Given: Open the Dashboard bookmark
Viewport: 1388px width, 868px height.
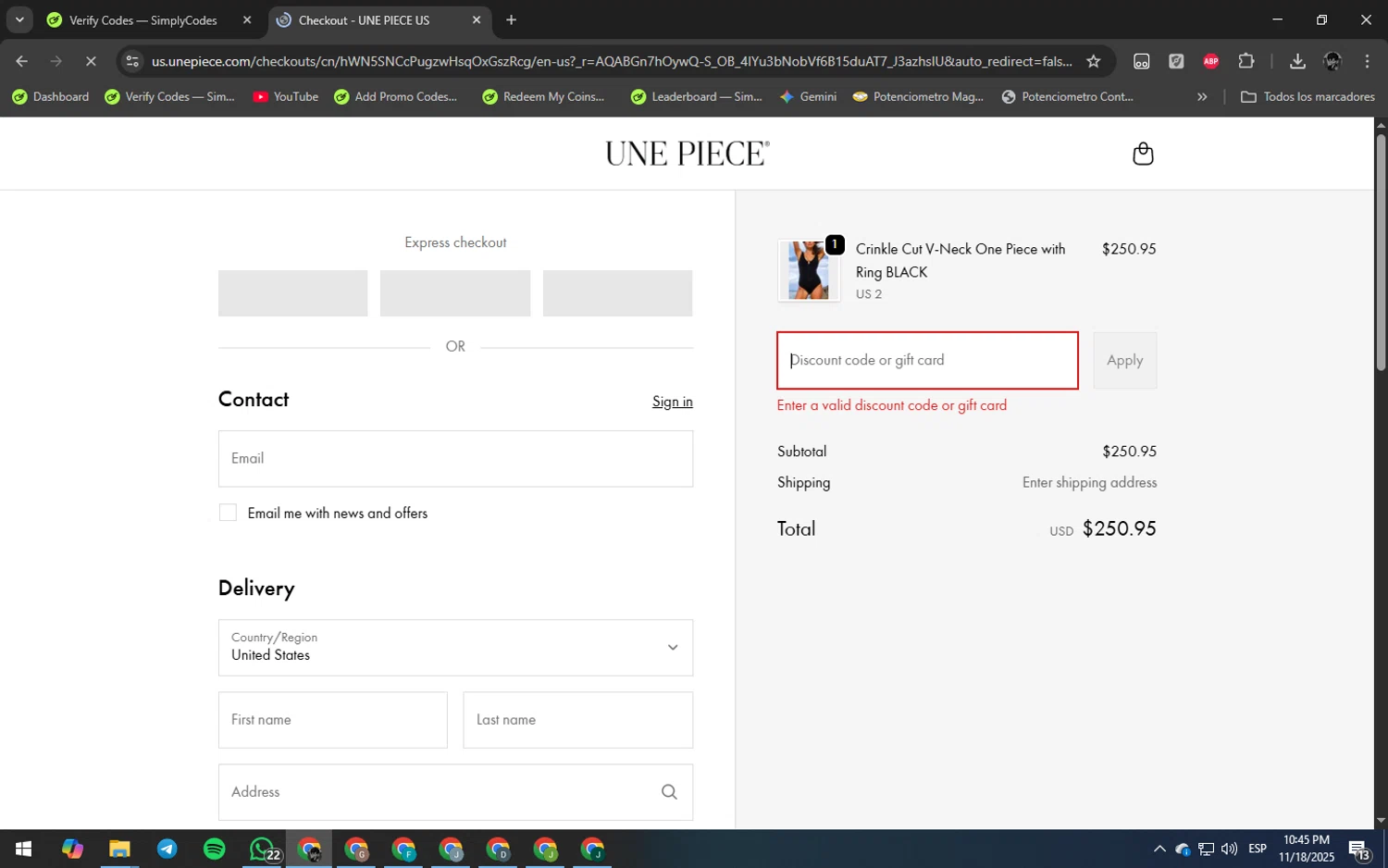Looking at the screenshot, I should [x=51, y=96].
